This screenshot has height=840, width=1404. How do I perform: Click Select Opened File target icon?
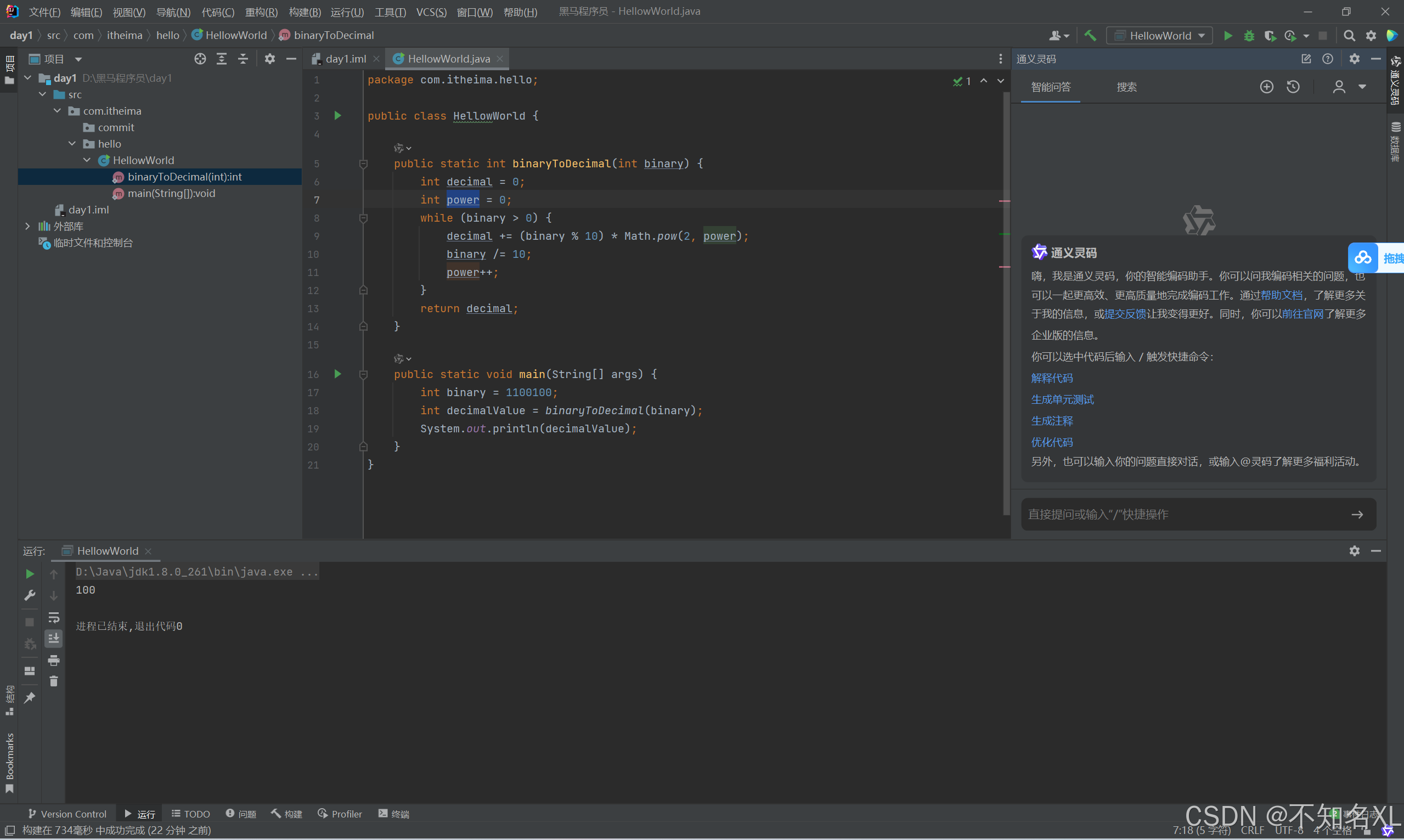(200, 59)
